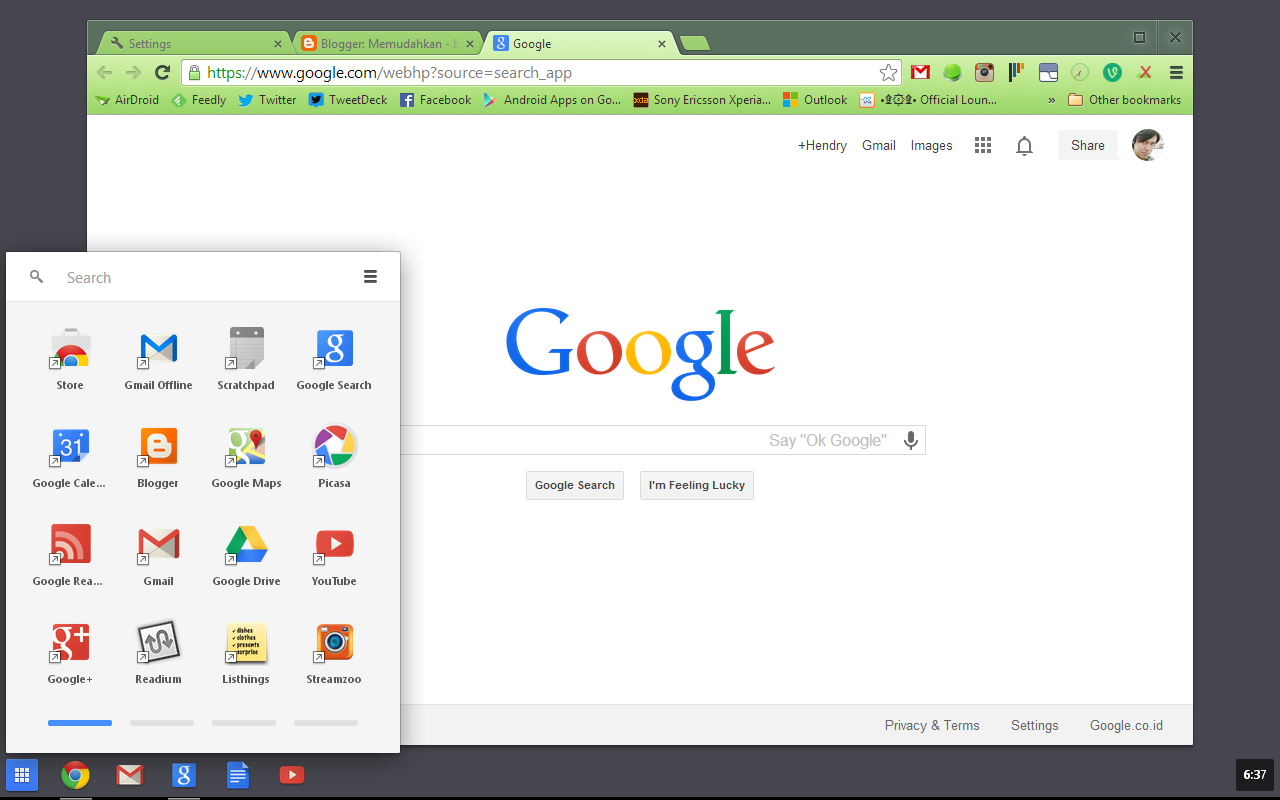Viewport: 1280px width, 800px height.
Task: Click the Google Search button on the page
Action: 575,485
